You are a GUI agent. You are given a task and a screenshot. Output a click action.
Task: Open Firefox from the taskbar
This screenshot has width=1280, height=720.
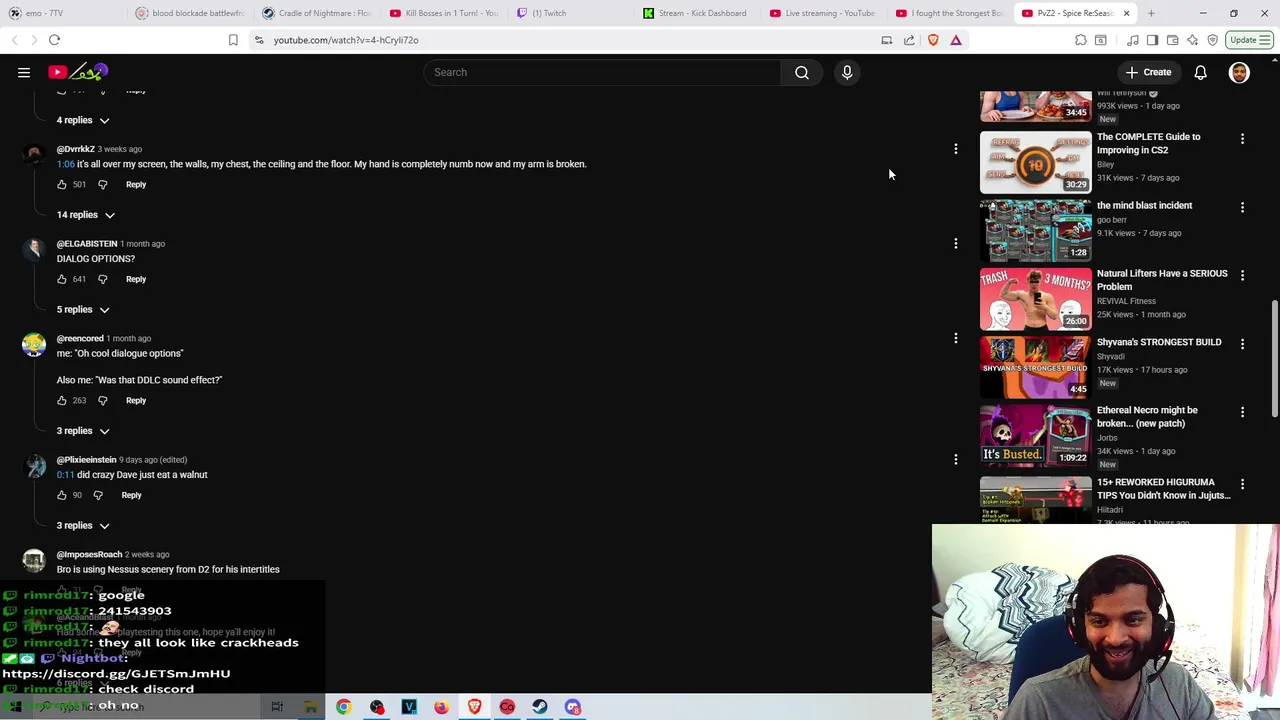coord(441,707)
